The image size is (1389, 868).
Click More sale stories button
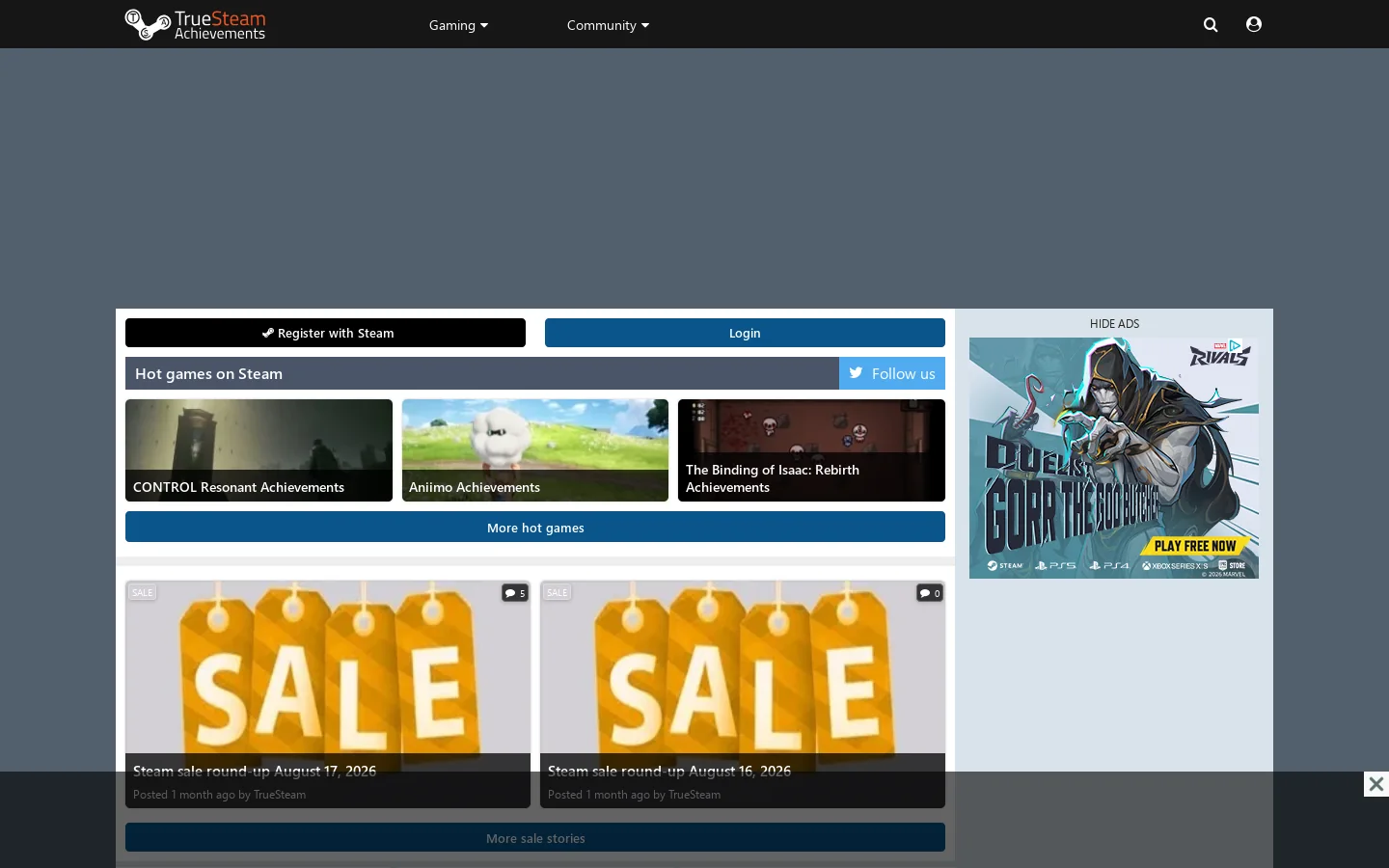pos(535,838)
